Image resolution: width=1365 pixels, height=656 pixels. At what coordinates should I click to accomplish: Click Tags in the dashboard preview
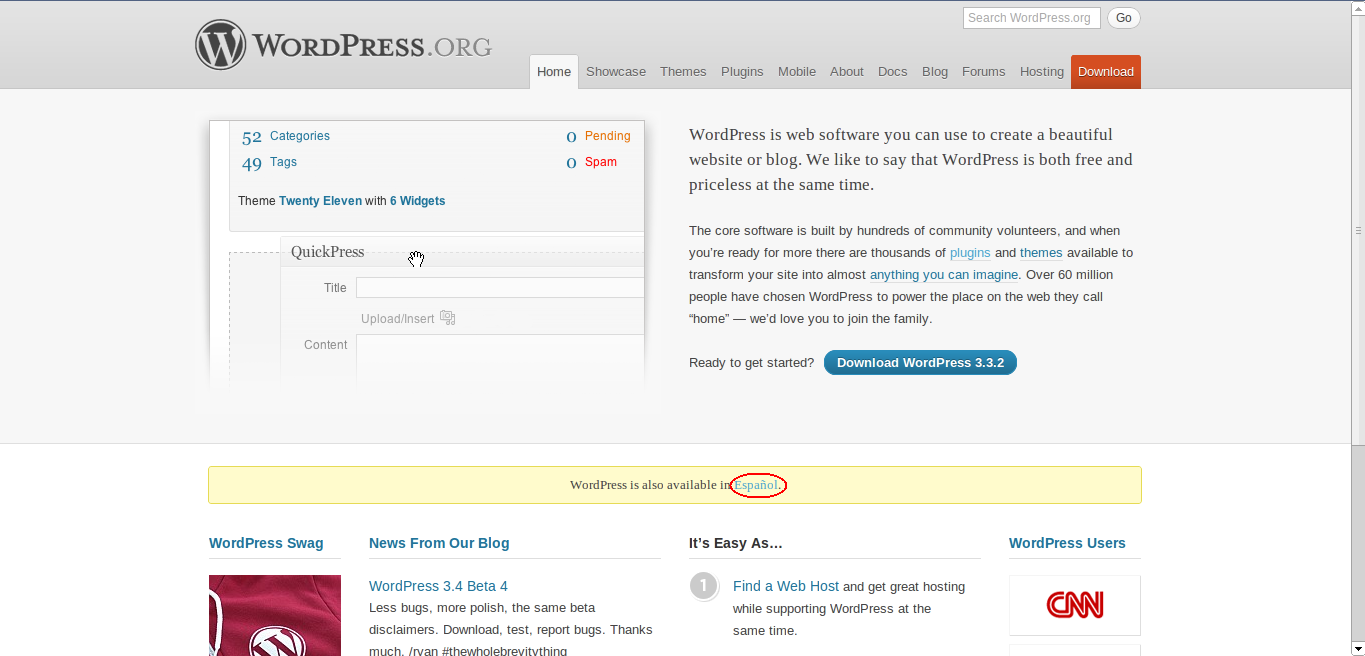[283, 162]
